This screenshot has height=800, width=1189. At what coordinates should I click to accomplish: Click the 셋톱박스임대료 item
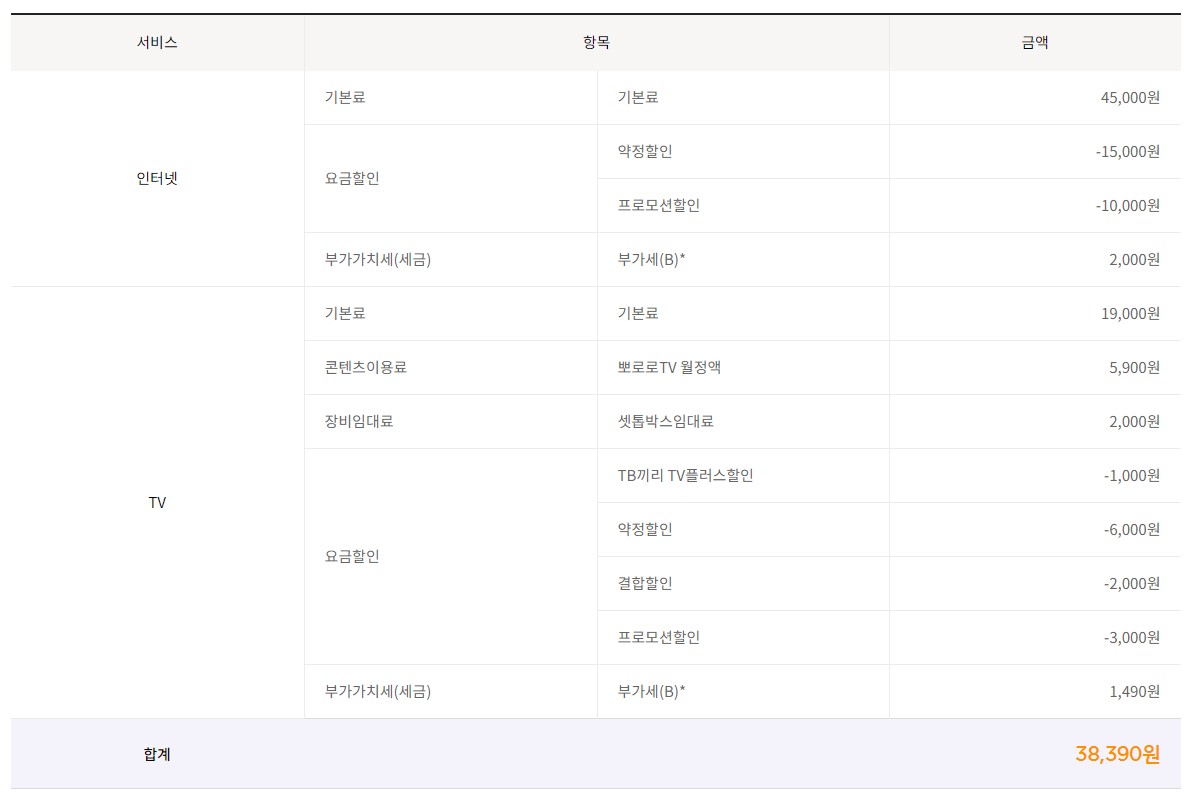point(666,422)
